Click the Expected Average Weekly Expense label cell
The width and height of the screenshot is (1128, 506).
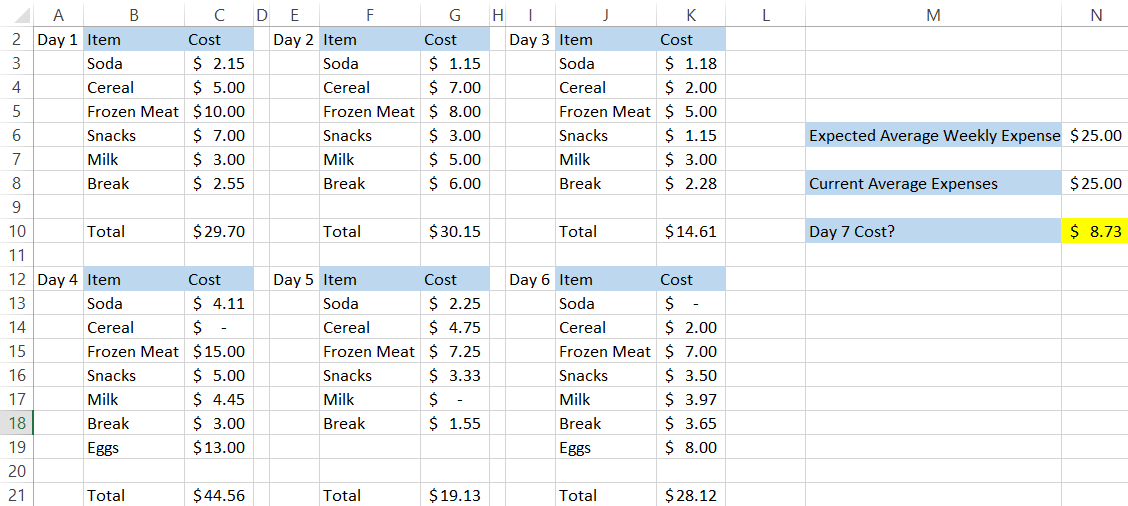(933, 135)
